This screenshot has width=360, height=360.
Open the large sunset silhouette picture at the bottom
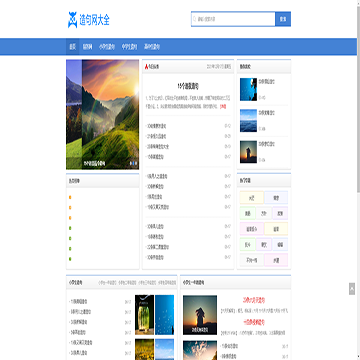(200, 315)
